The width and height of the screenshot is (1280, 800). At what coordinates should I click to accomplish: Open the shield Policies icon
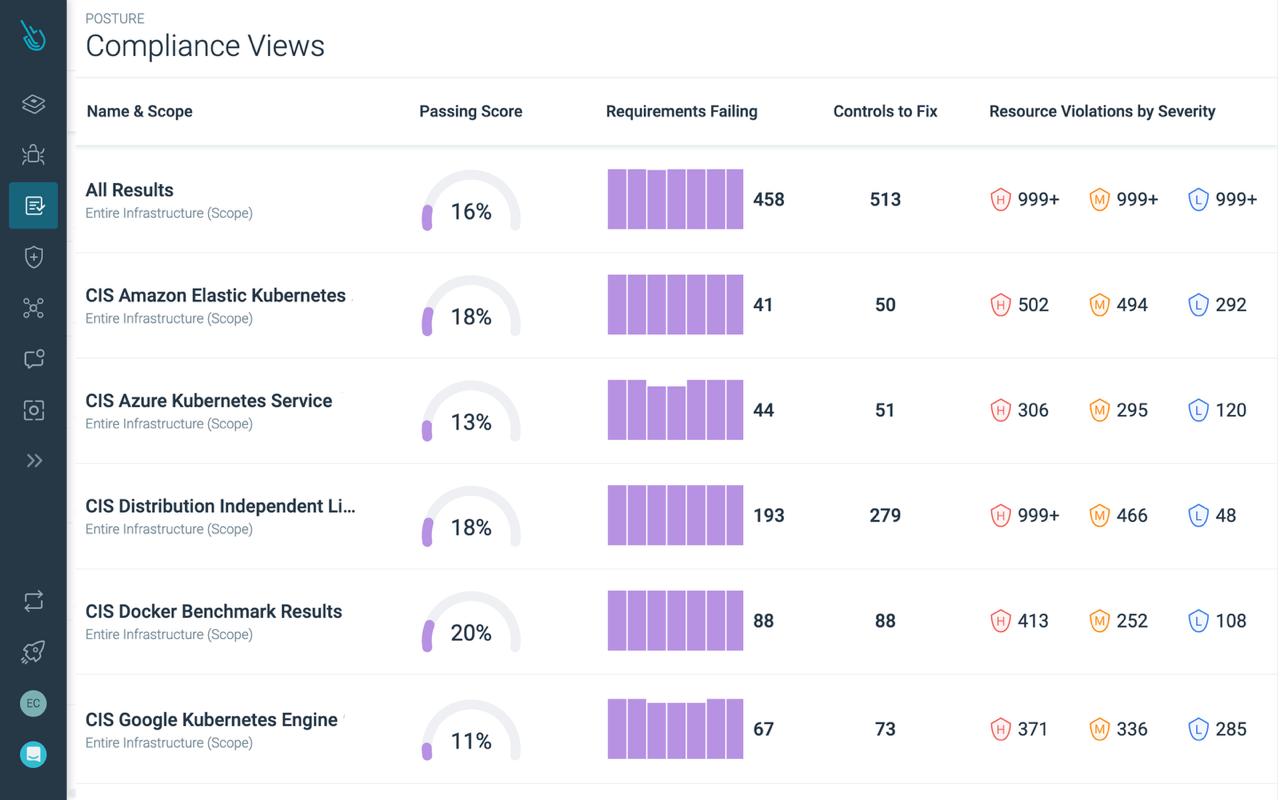click(x=33, y=256)
